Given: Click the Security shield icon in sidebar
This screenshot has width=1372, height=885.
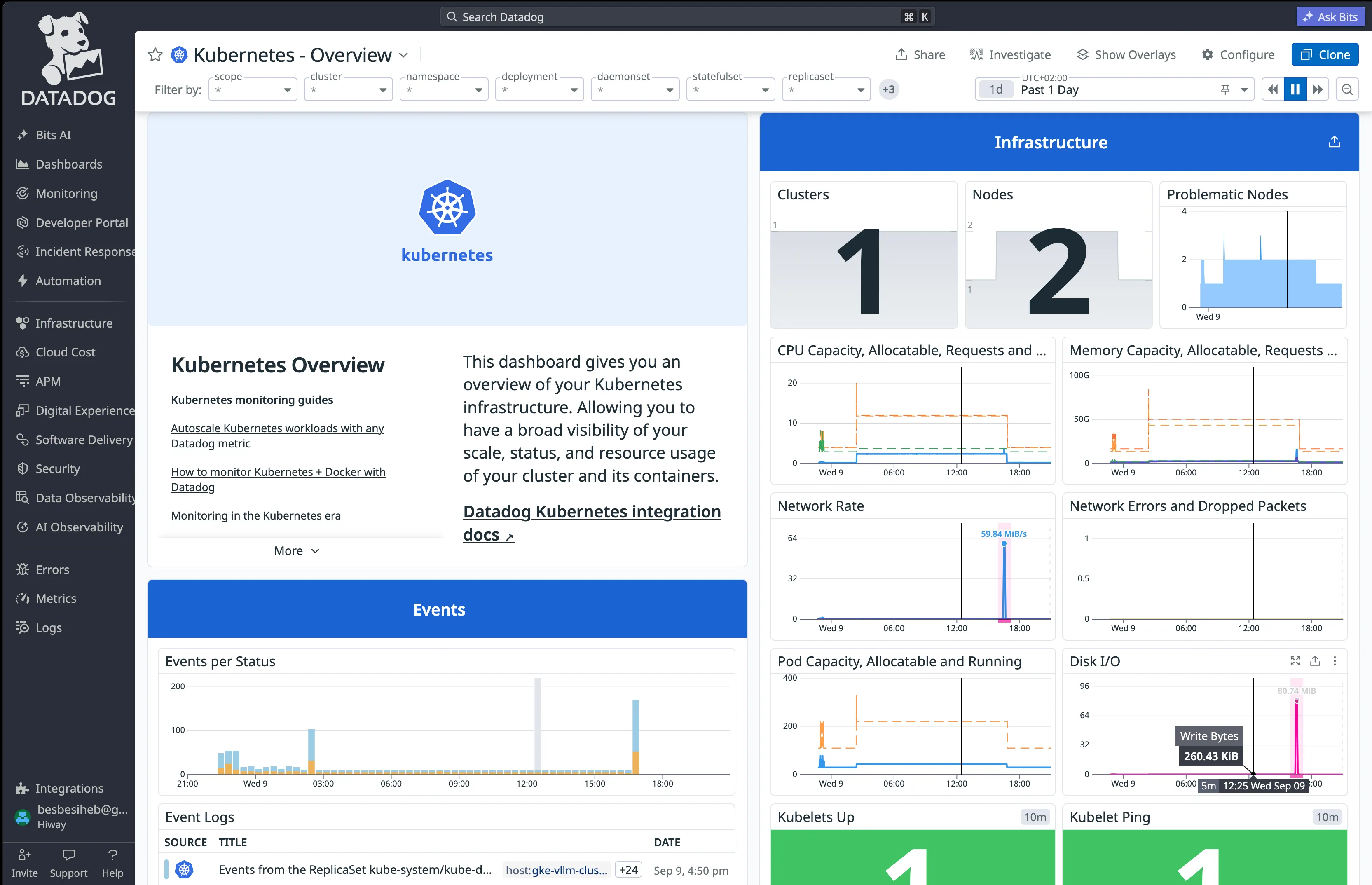Looking at the screenshot, I should click(22, 468).
